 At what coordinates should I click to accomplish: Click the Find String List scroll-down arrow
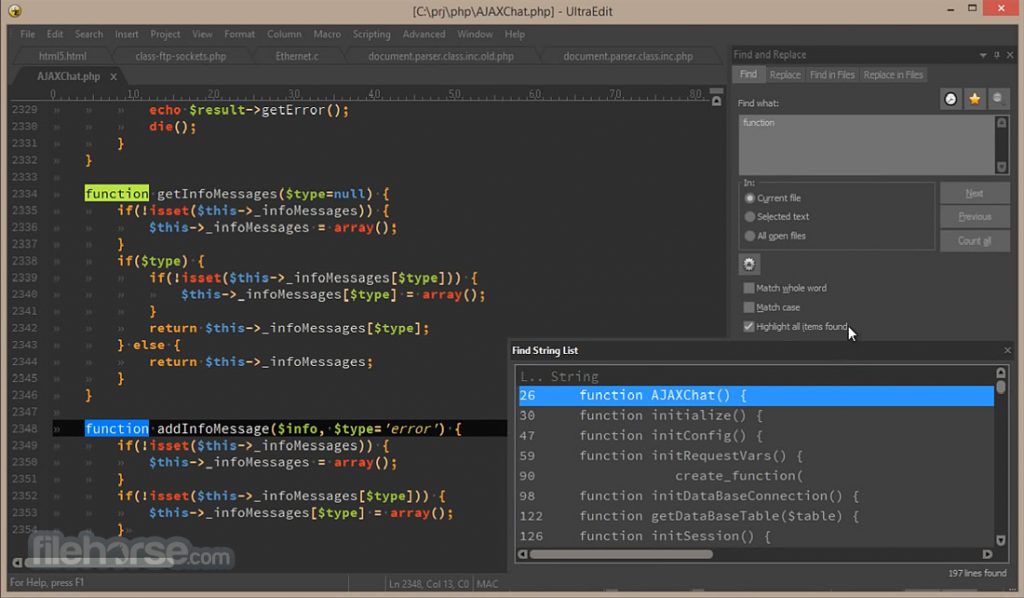click(x=1000, y=540)
